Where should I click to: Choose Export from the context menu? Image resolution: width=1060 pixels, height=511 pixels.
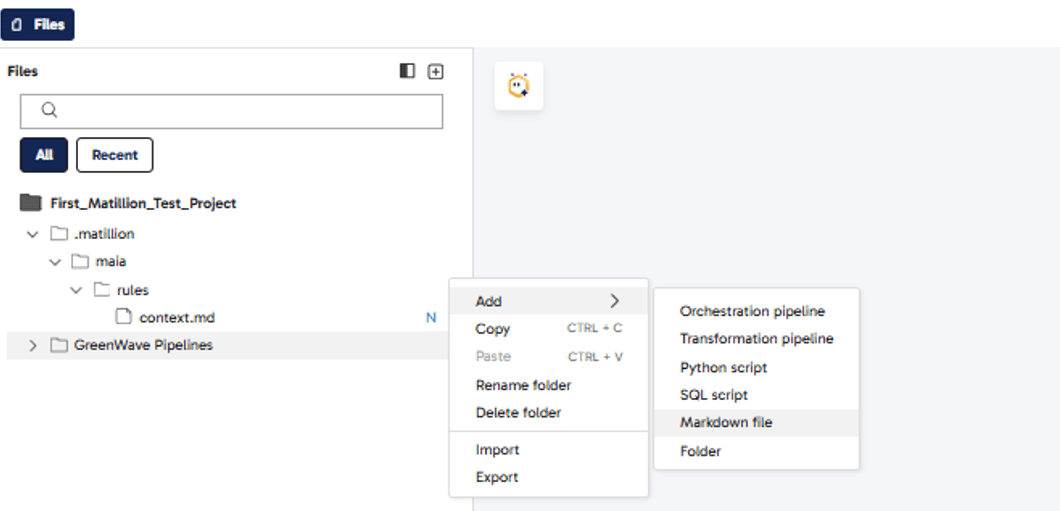pyautogui.click(x=548, y=477)
